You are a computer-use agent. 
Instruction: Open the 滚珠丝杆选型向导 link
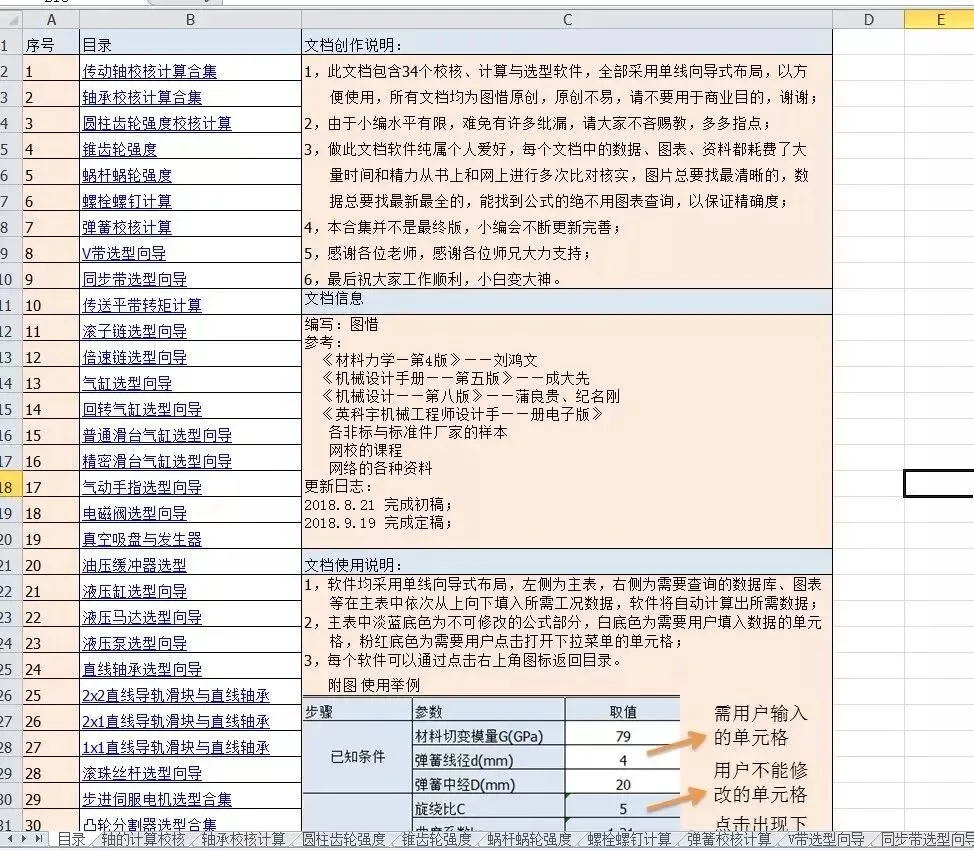[x=142, y=774]
